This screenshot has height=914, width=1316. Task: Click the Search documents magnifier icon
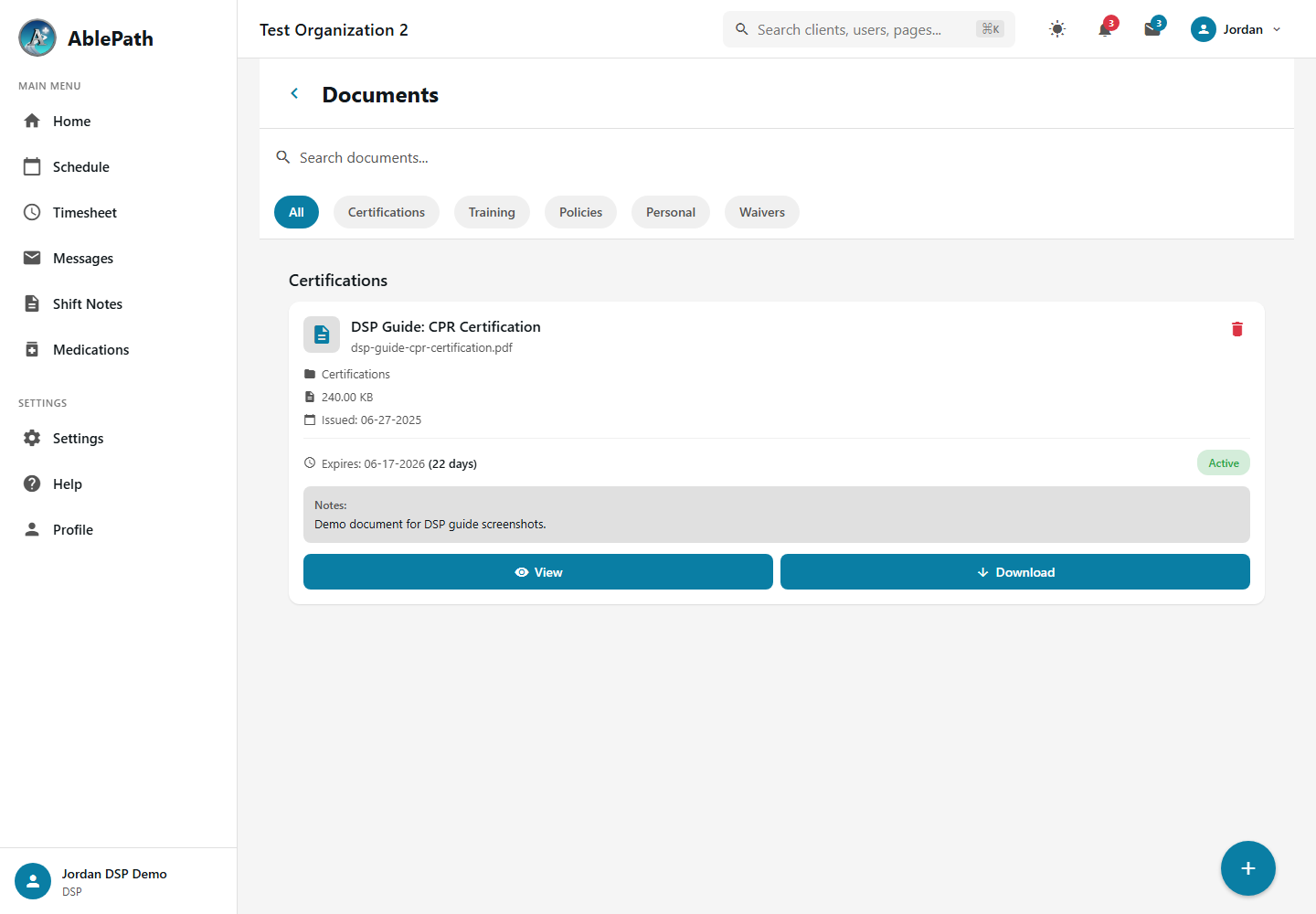[x=283, y=157]
